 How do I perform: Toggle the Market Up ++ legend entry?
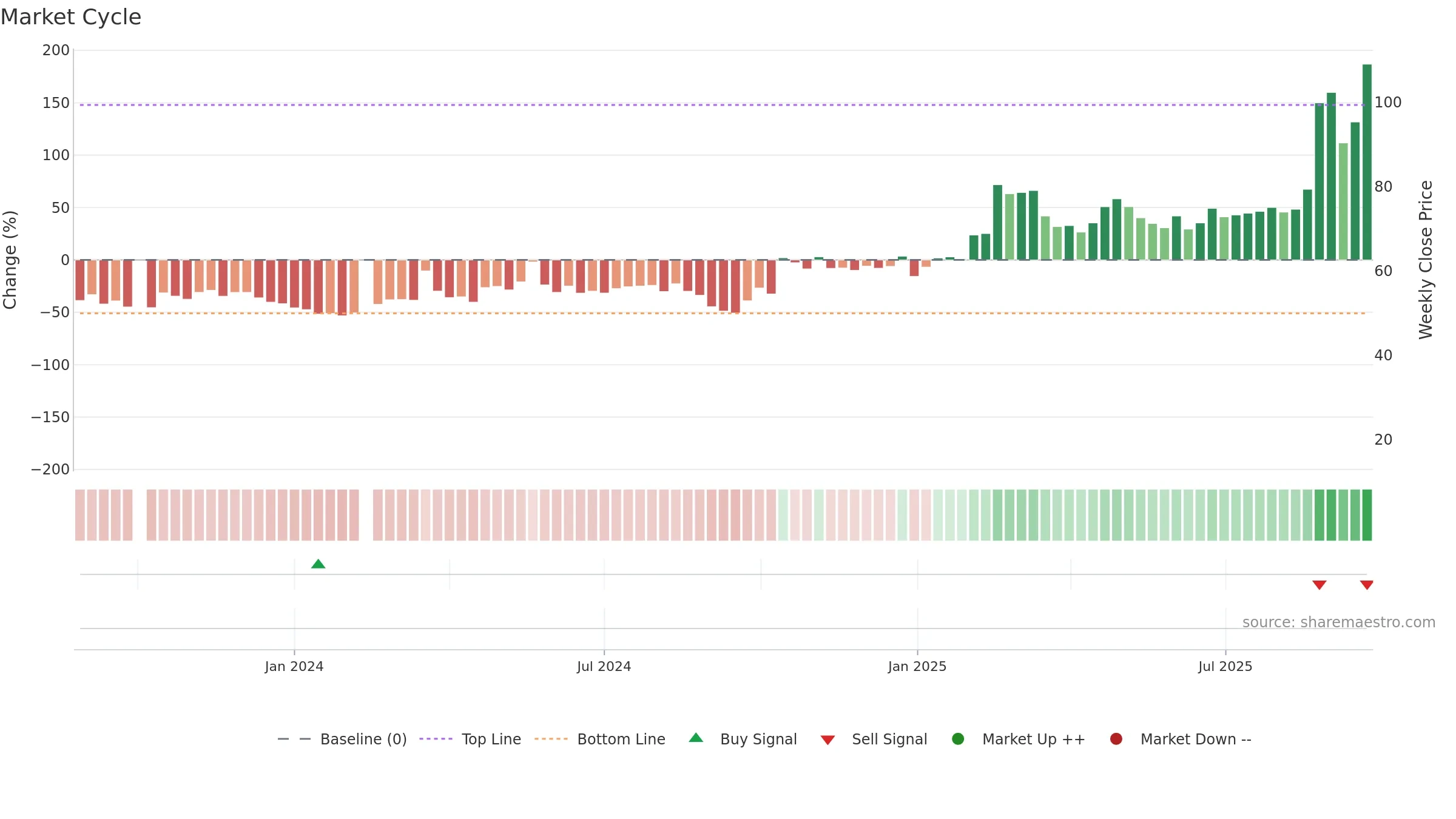[x=1018, y=739]
